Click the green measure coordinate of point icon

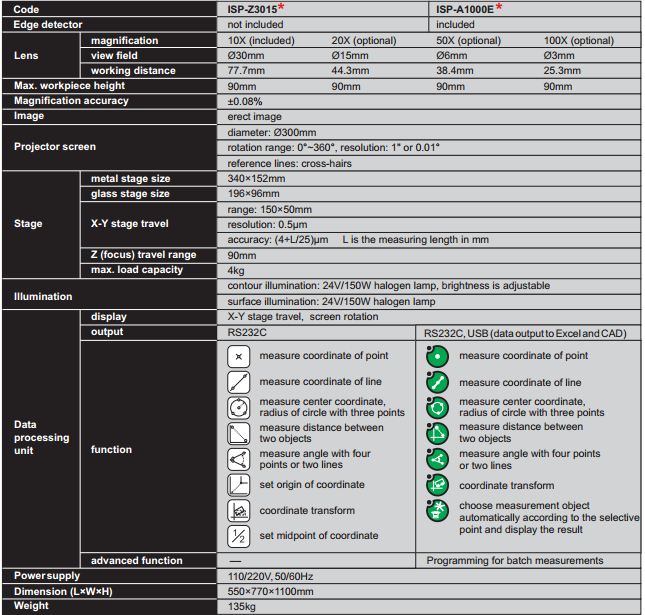437,356
